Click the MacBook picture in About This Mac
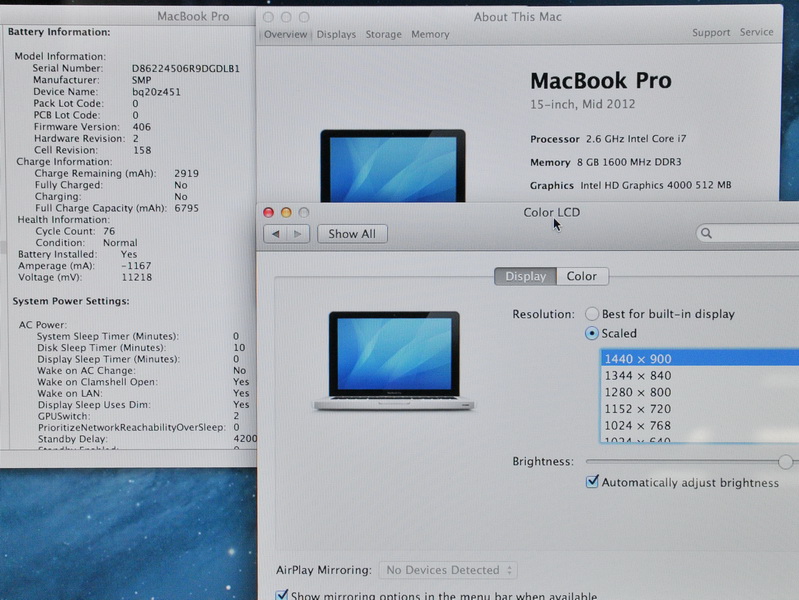The image size is (799, 600). [x=393, y=166]
